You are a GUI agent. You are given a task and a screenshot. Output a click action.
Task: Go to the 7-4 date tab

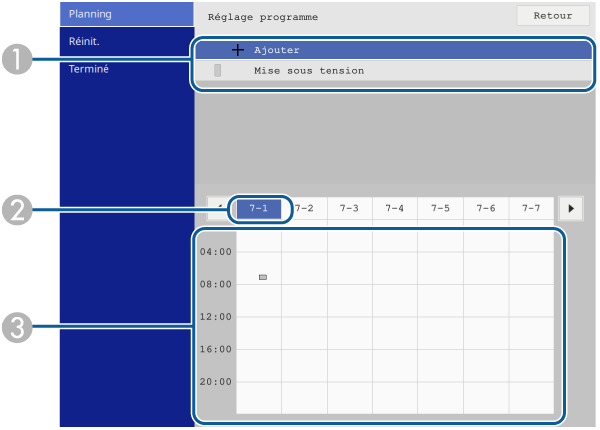tap(395, 208)
